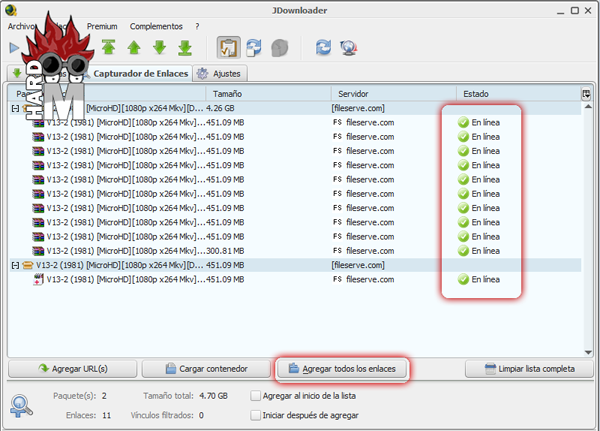
Task: Open column settings icon beside Estado
Action: (586, 94)
